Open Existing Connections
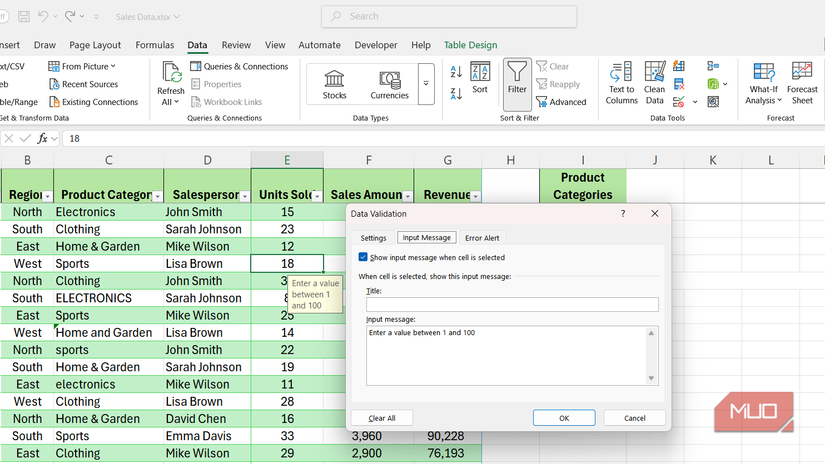825x464 pixels. [x=93, y=102]
